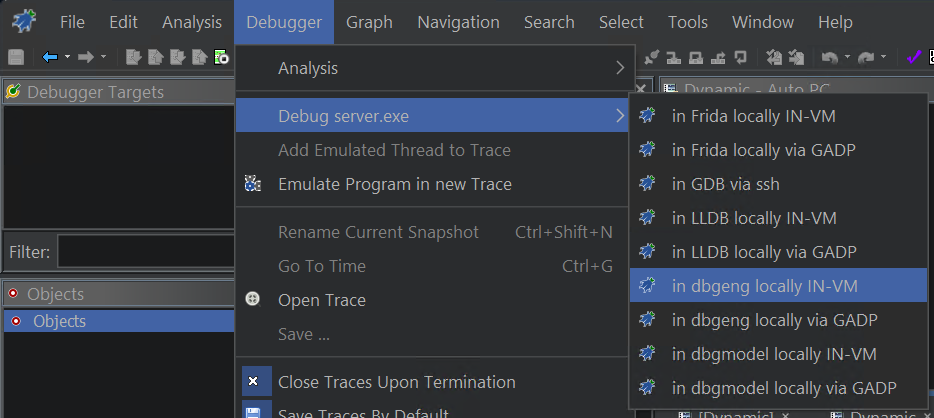This screenshot has width=934, height=418.
Task: Select in GDB via ssh launcher
Action: pos(778,183)
